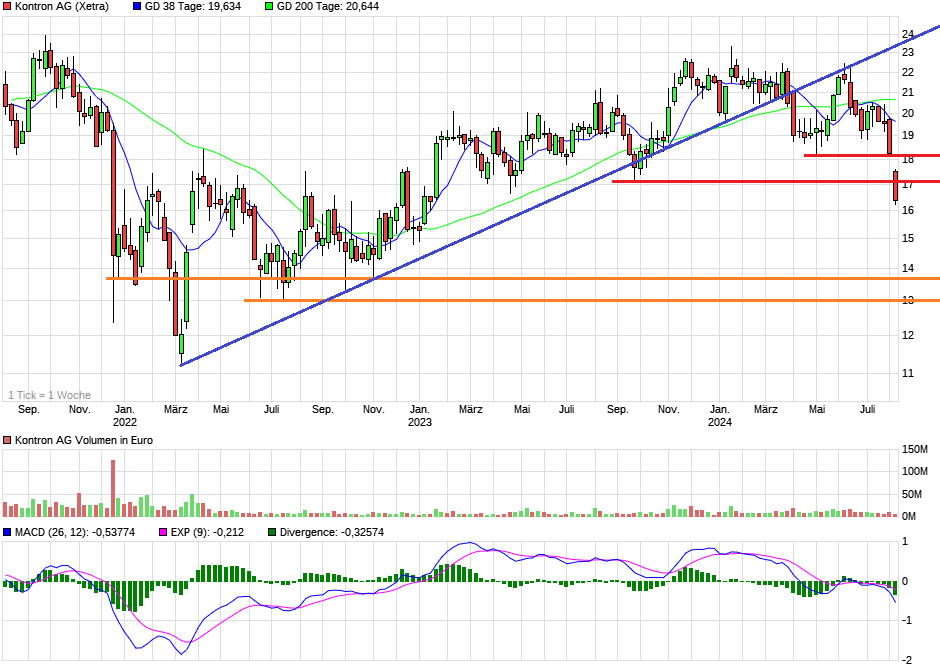Click the blue MACD legend icon

pos(8,531)
